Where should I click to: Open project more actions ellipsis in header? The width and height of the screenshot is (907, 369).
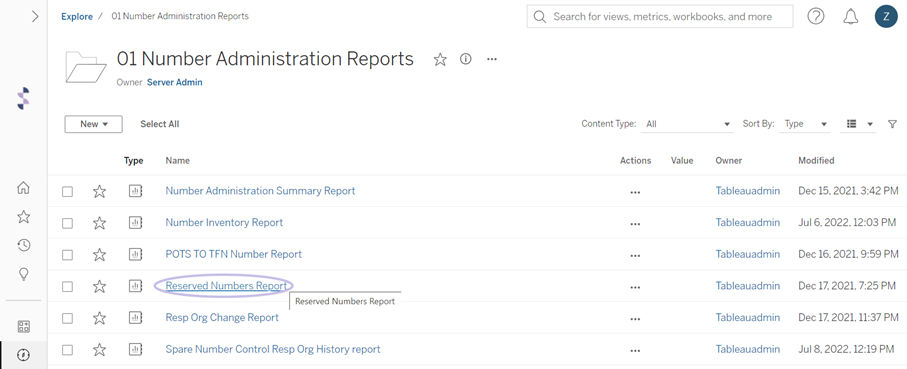pos(492,59)
